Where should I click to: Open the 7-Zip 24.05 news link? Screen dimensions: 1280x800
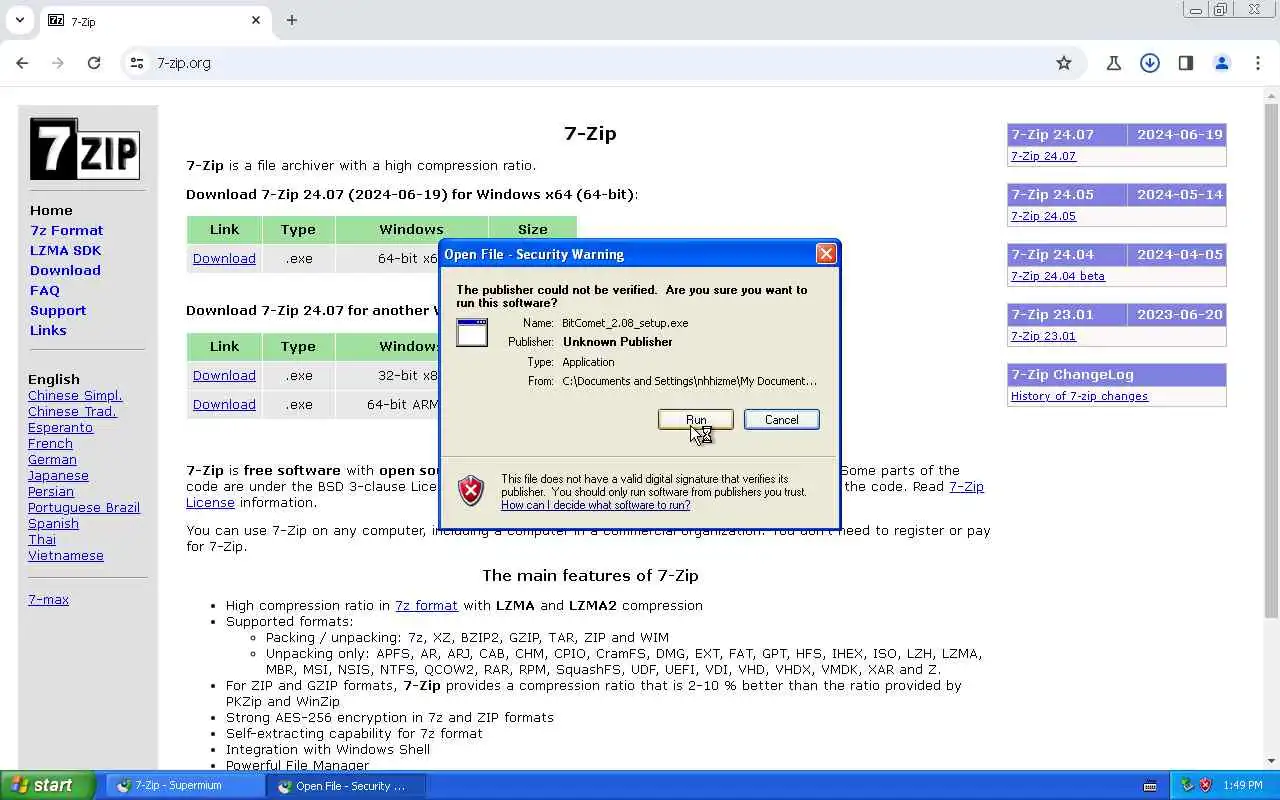click(1043, 216)
